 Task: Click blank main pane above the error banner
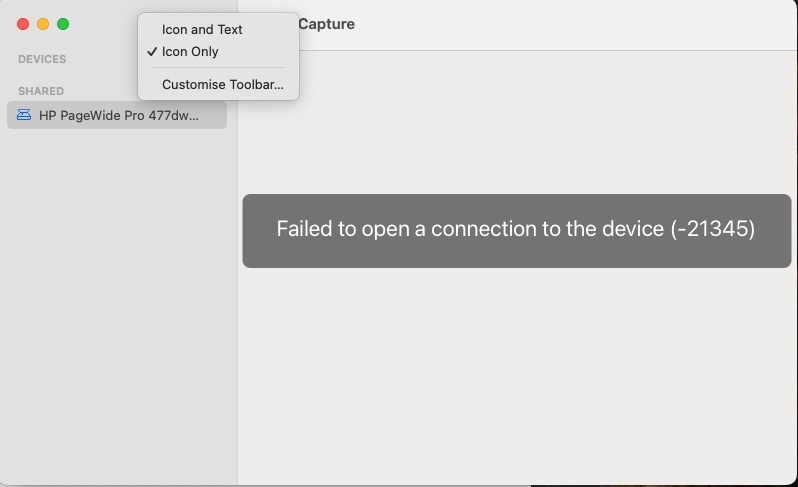pyautogui.click(x=517, y=122)
